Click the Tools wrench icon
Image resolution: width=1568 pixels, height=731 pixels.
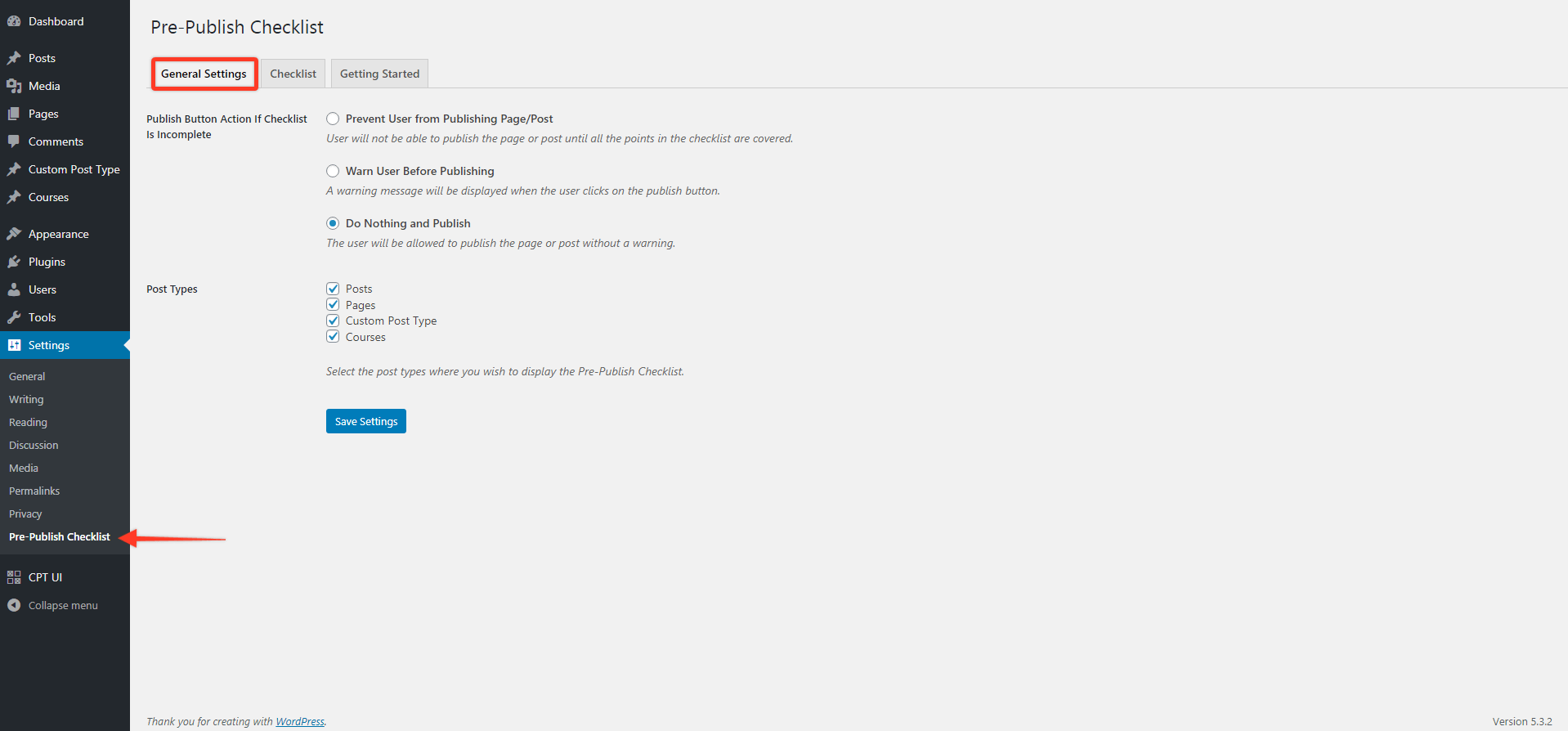(x=14, y=317)
